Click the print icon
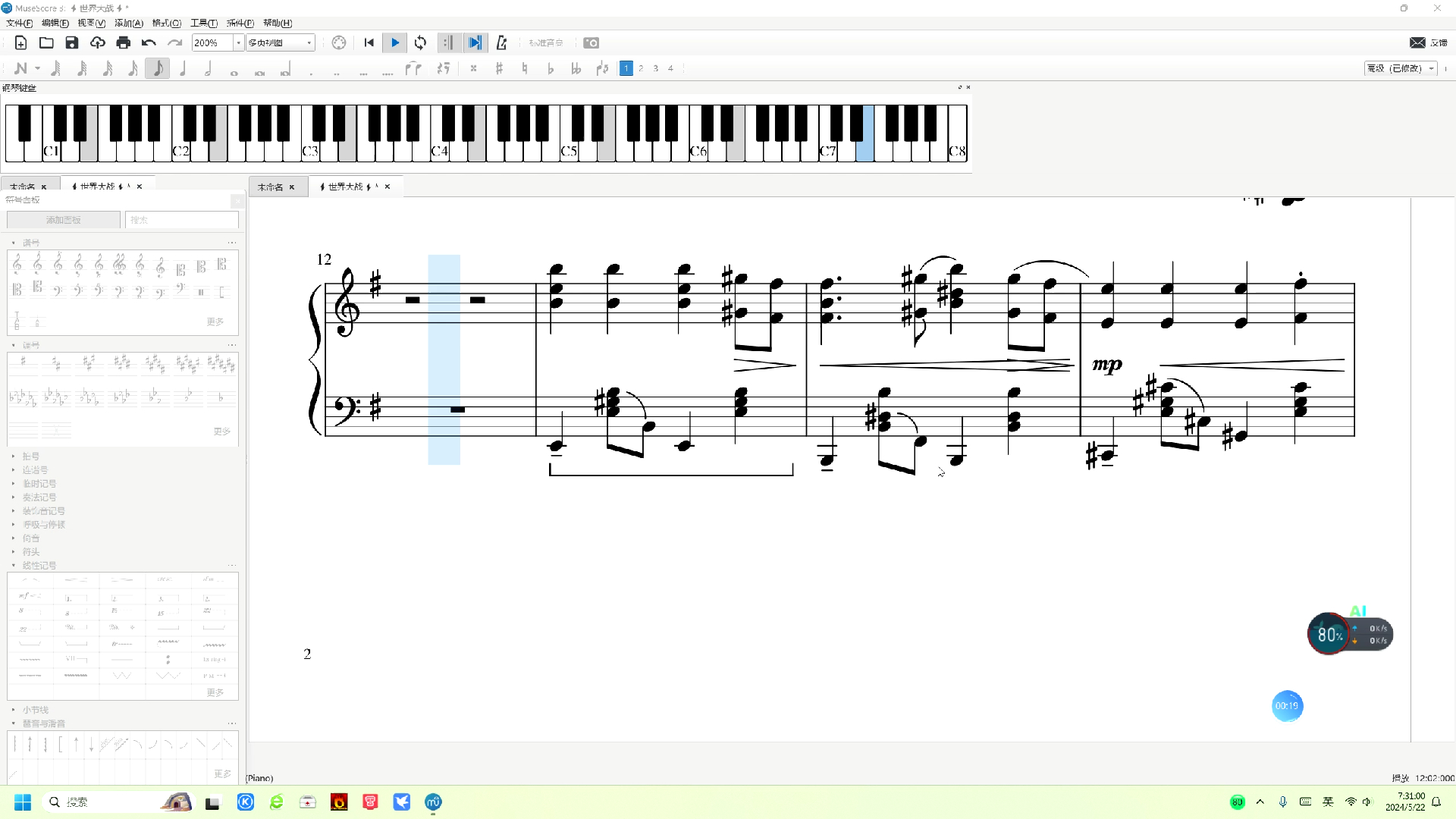Viewport: 1456px width, 819px height. (x=124, y=43)
